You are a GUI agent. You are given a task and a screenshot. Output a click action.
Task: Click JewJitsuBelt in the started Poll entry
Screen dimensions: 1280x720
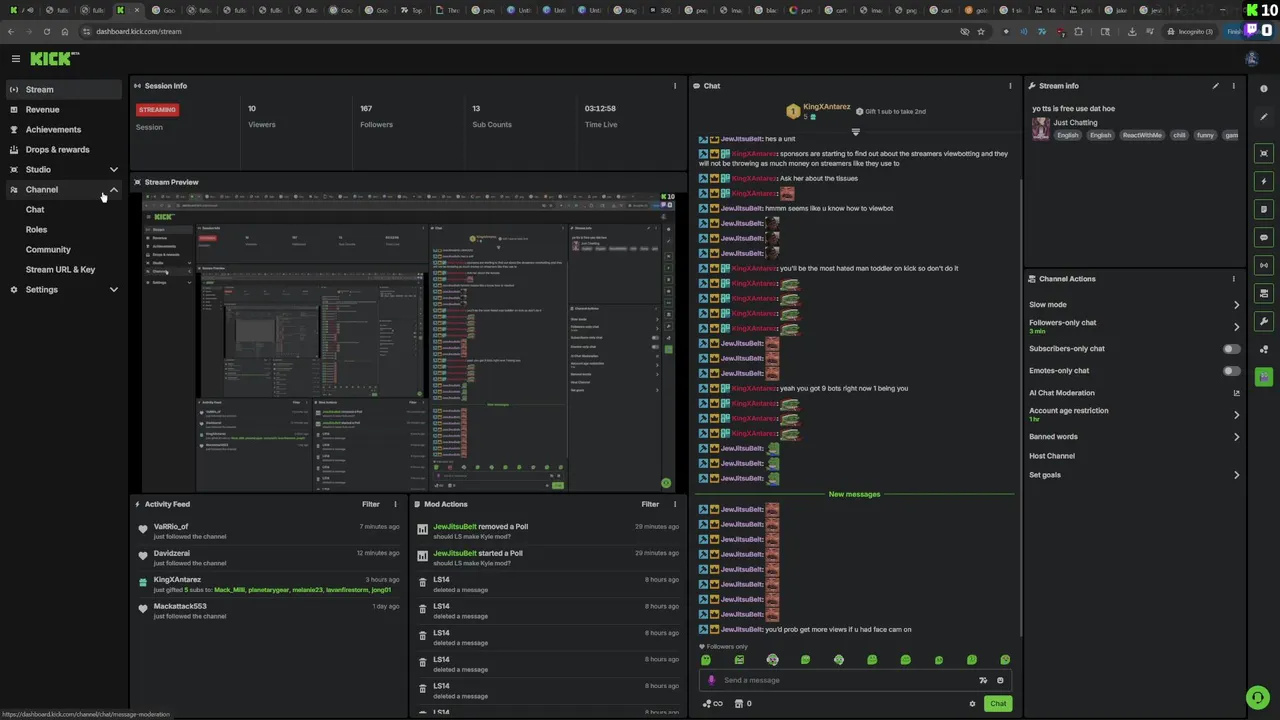[x=454, y=553]
